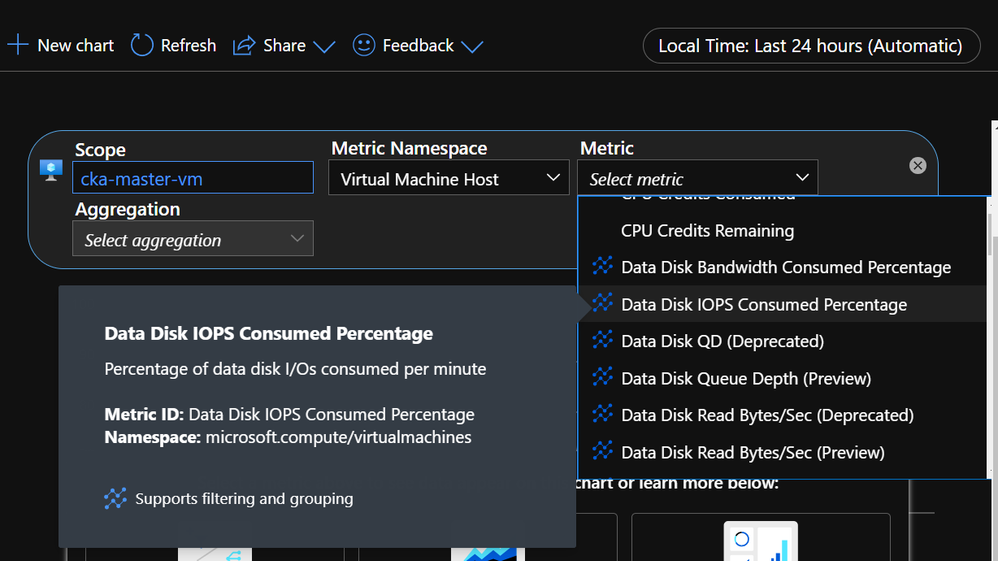Image resolution: width=998 pixels, height=561 pixels.
Task: Click the tooltip title Data Disk IOPS Consumed Percentage
Action: [269, 334]
